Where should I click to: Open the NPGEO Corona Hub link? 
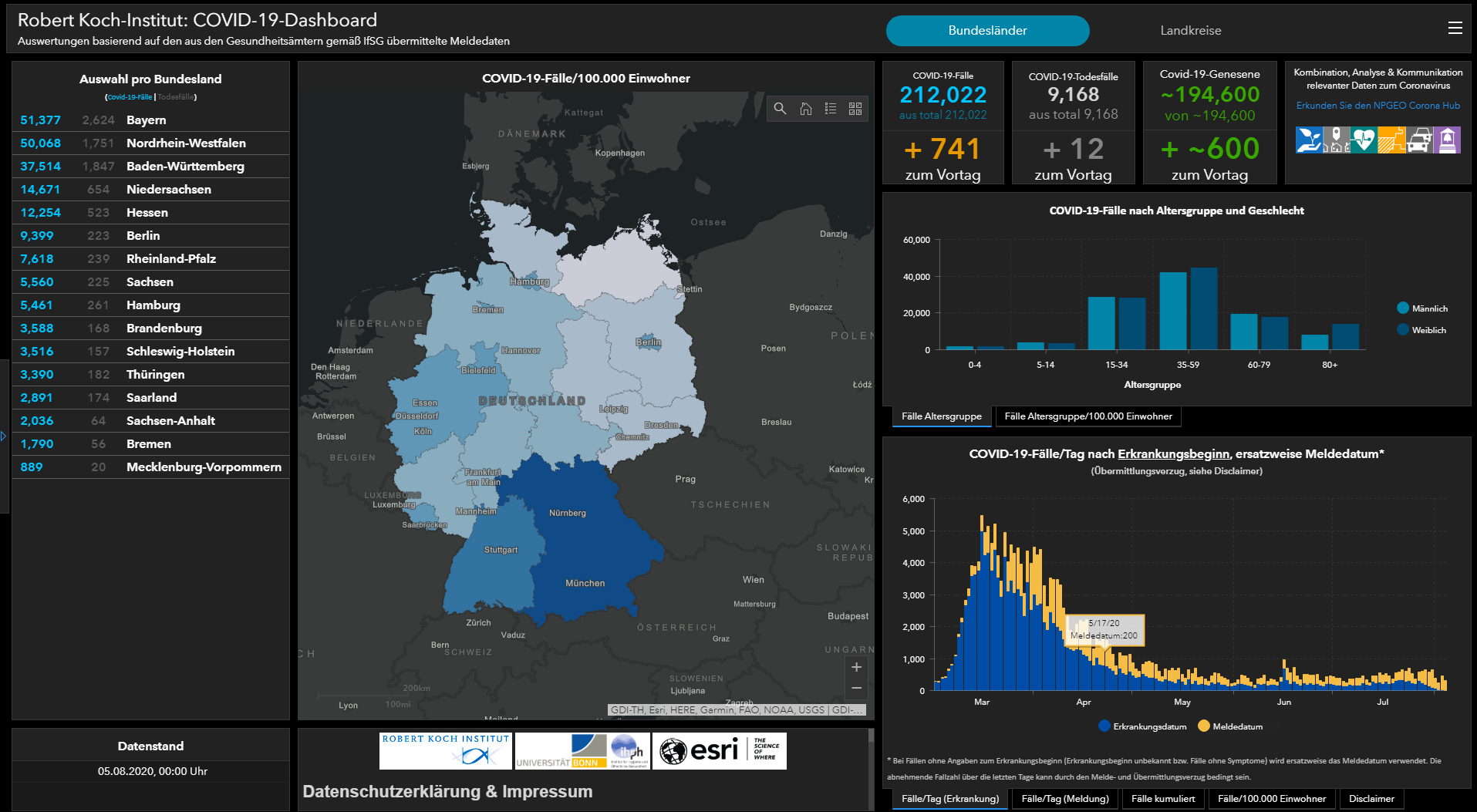pyautogui.click(x=1378, y=106)
